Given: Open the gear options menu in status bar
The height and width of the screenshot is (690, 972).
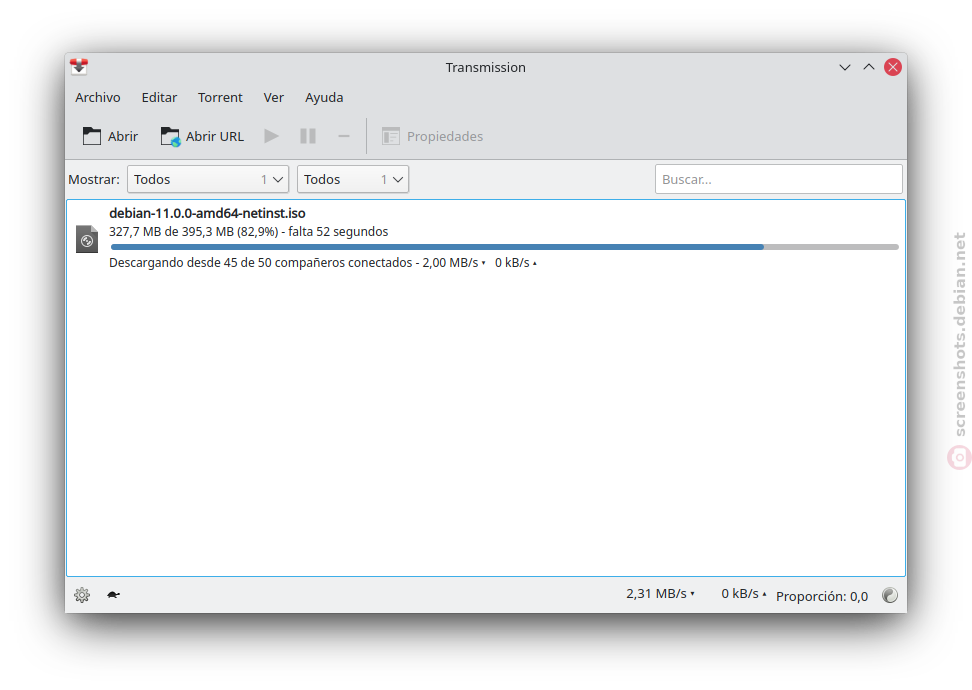Looking at the screenshot, I should [82, 595].
